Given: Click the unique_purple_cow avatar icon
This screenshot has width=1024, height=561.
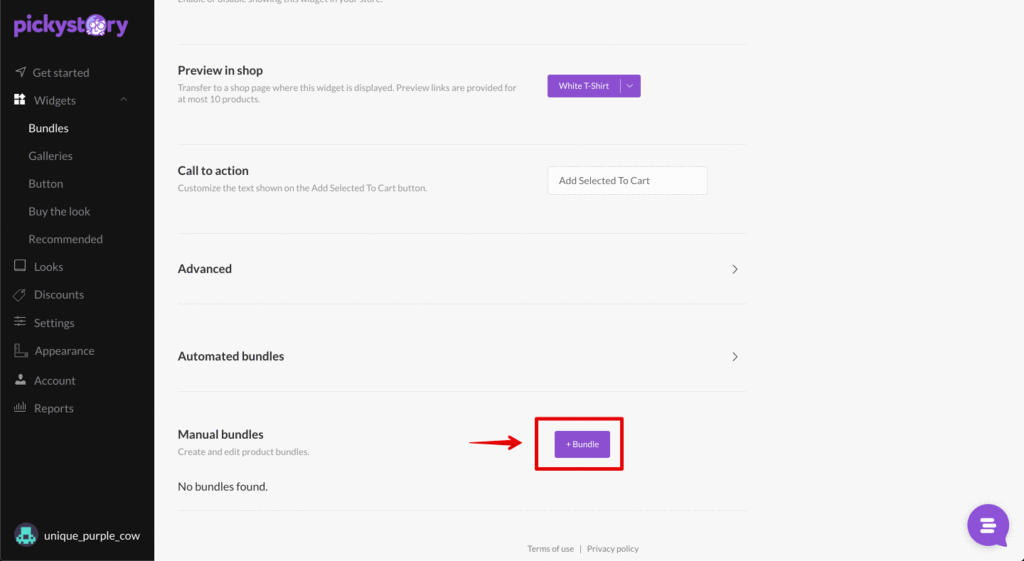Looking at the screenshot, I should pos(26,535).
